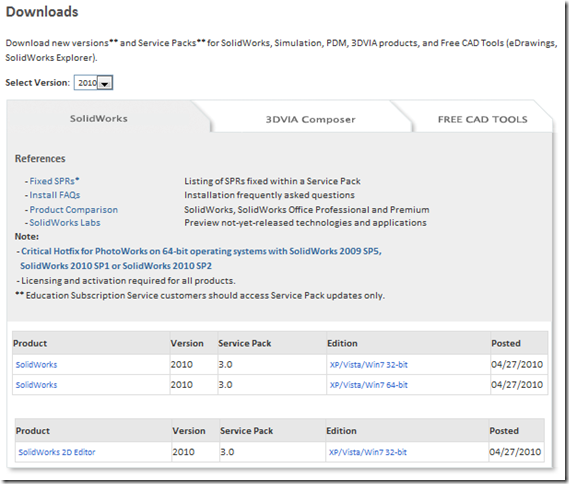Click SolidWorks product link in 32-bit row
The width and height of the screenshot is (569, 484).
36,365
